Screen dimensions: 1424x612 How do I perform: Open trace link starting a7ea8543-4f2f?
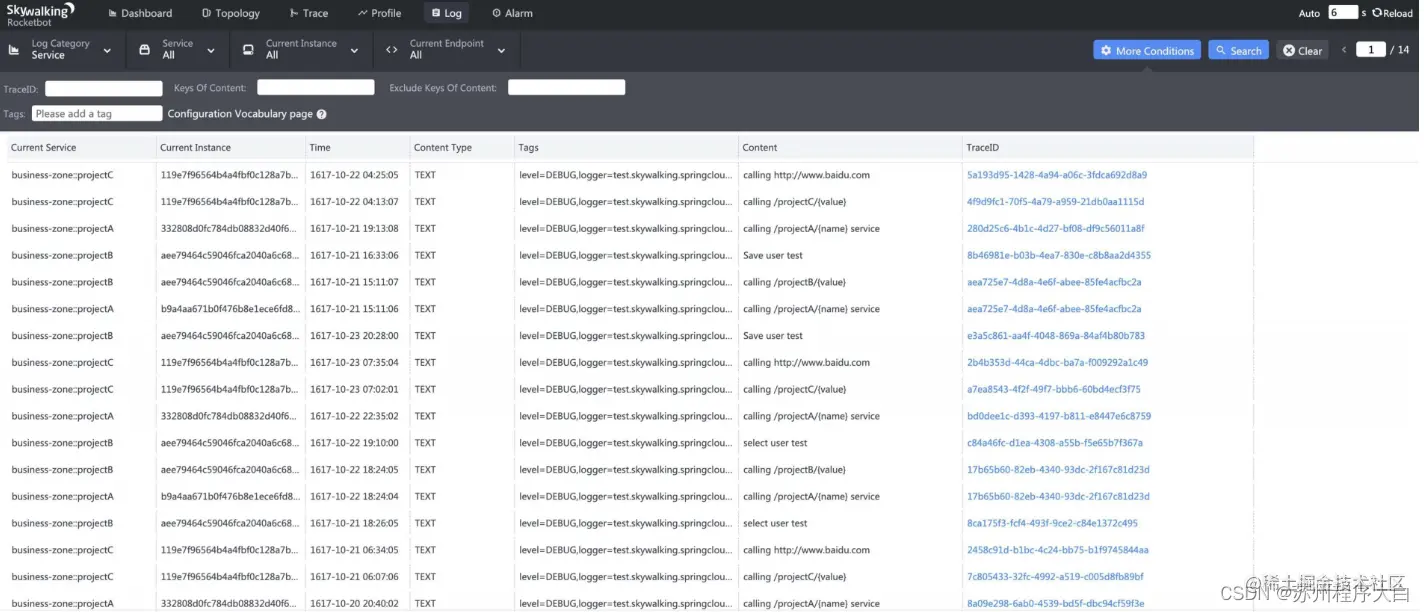(x=1054, y=390)
